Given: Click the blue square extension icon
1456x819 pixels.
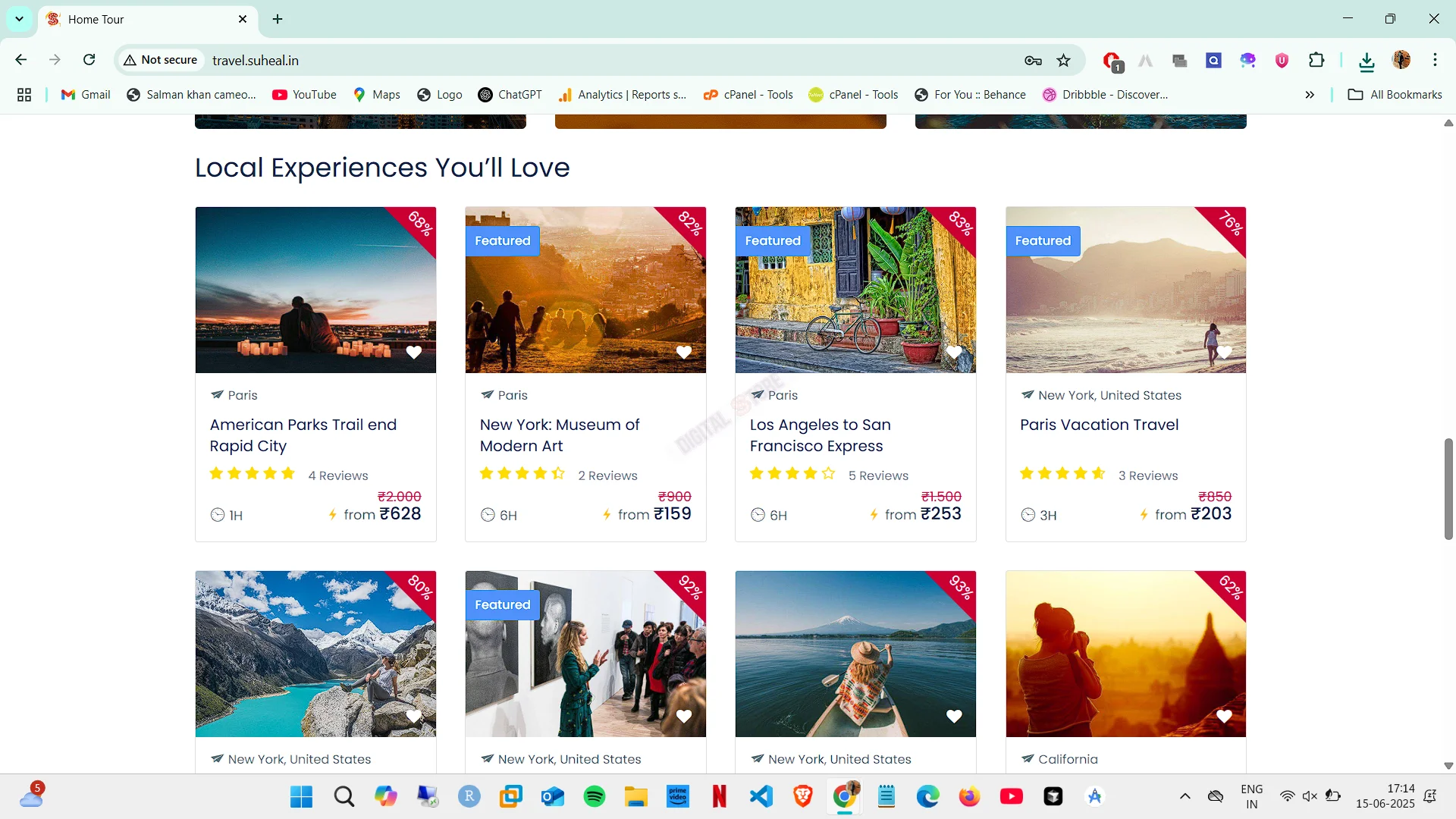Looking at the screenshot, I should coord(1213,60).
